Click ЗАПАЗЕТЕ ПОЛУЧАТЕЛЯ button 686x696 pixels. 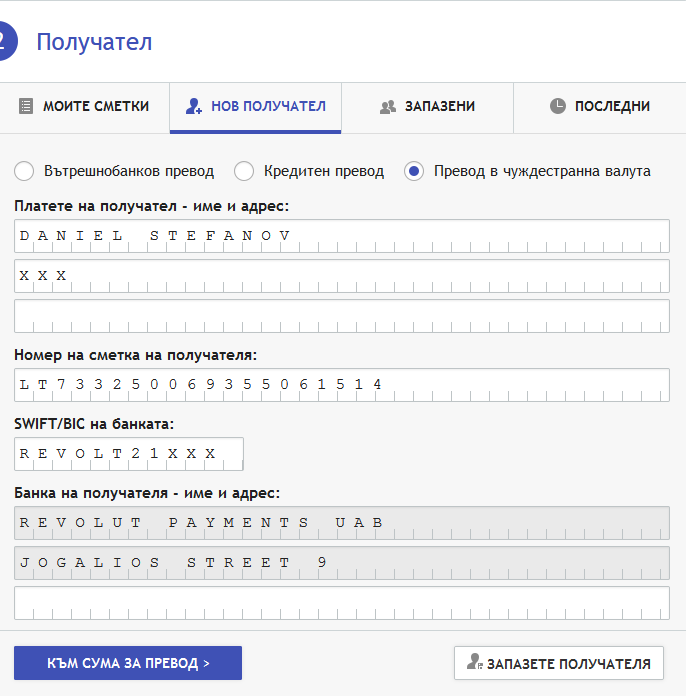coord(559,663)
